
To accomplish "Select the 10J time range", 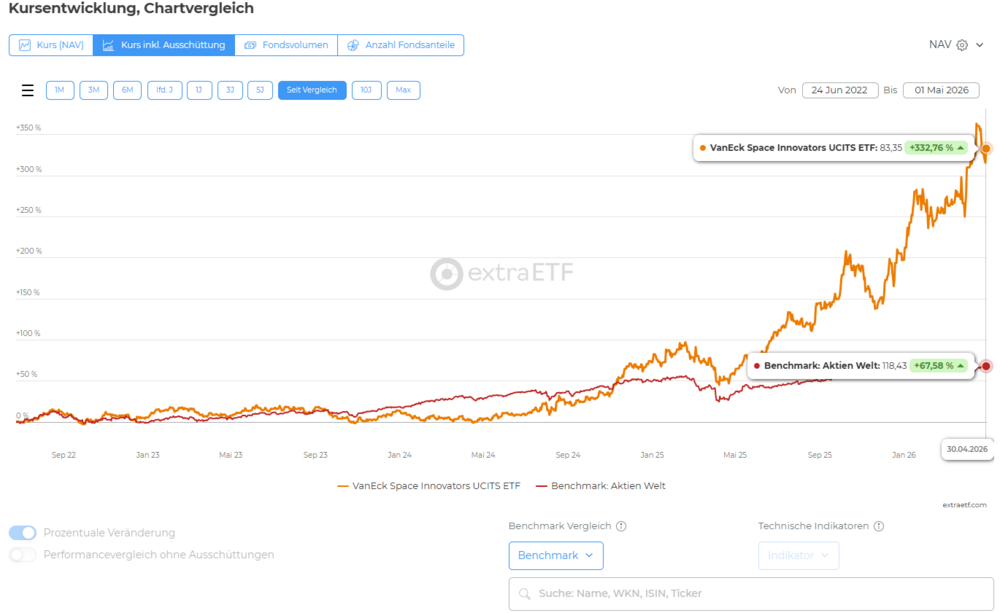I will click(x=366, y=90).
